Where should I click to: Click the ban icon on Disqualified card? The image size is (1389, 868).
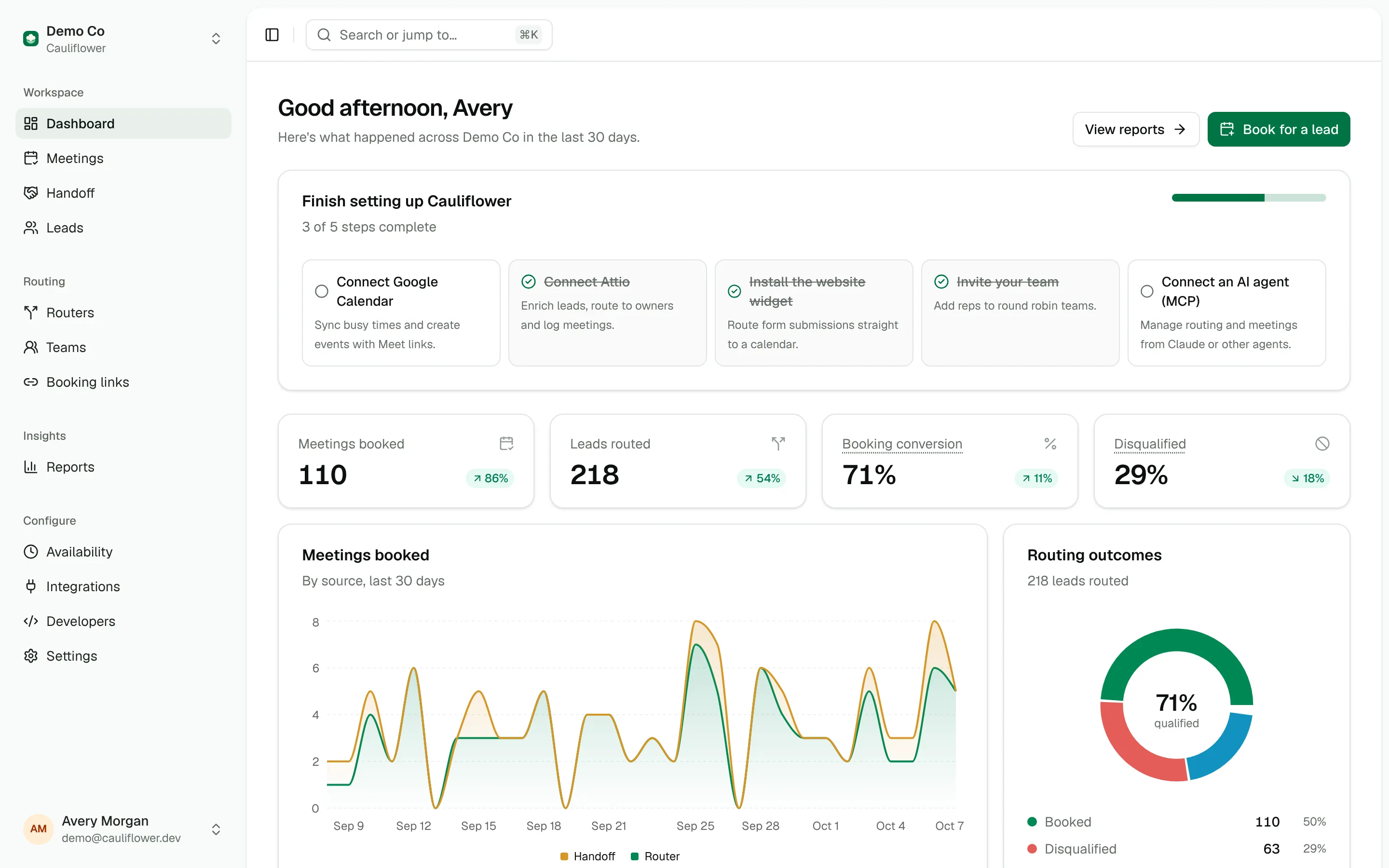click(1322, 443)
